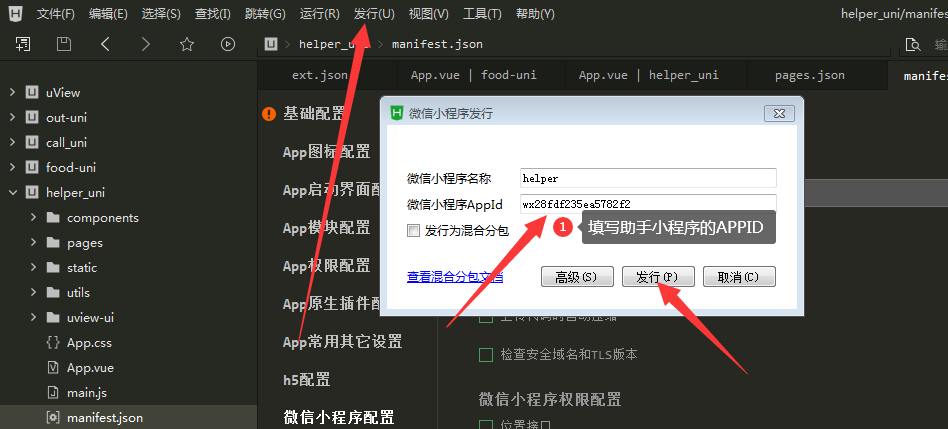Image resolution: width=948 pixels, height=429 pixels.
Task: Click the utils folder icon
Action: coord(53,292)
